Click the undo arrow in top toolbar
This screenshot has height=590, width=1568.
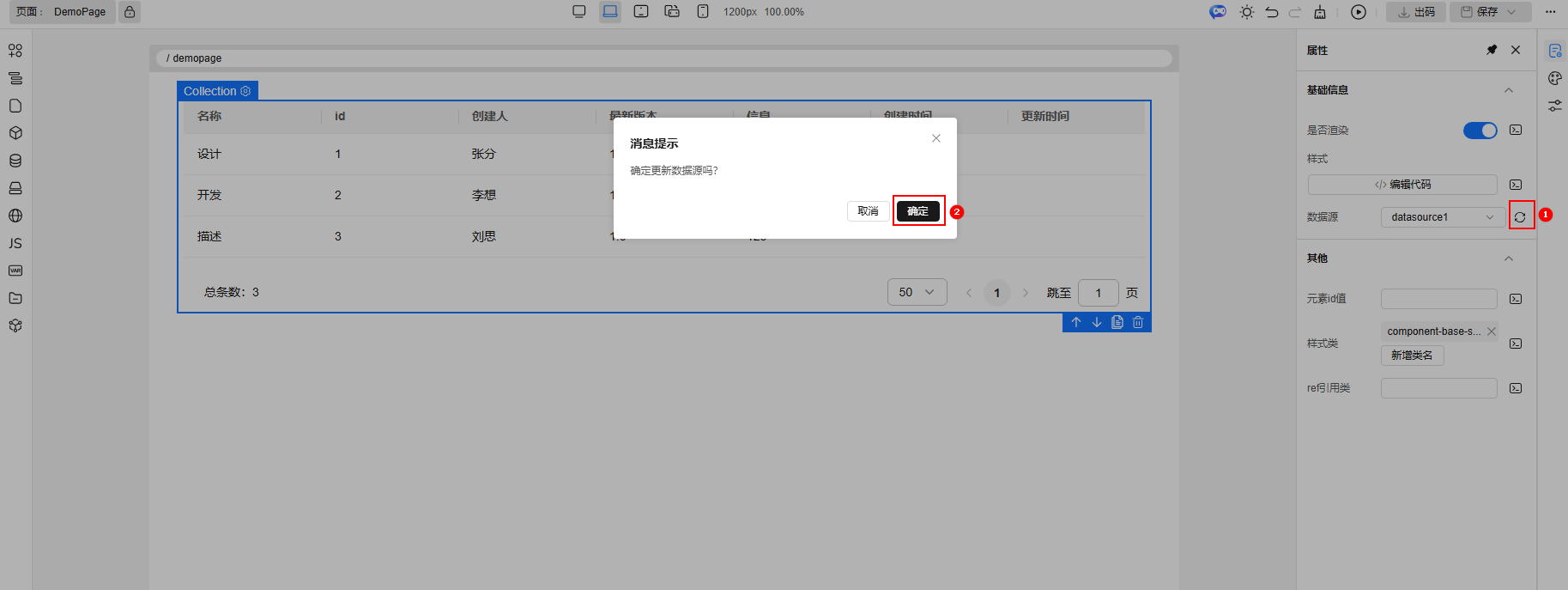pyautogui.click(x=1272, y=12)
